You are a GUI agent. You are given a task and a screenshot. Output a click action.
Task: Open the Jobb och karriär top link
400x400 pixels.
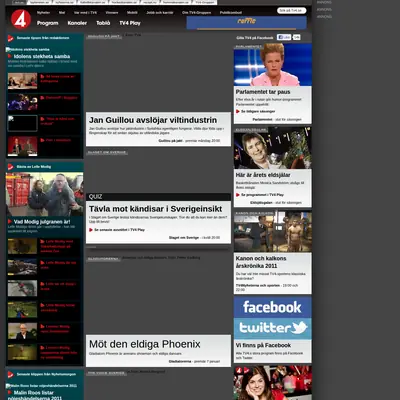160,13
